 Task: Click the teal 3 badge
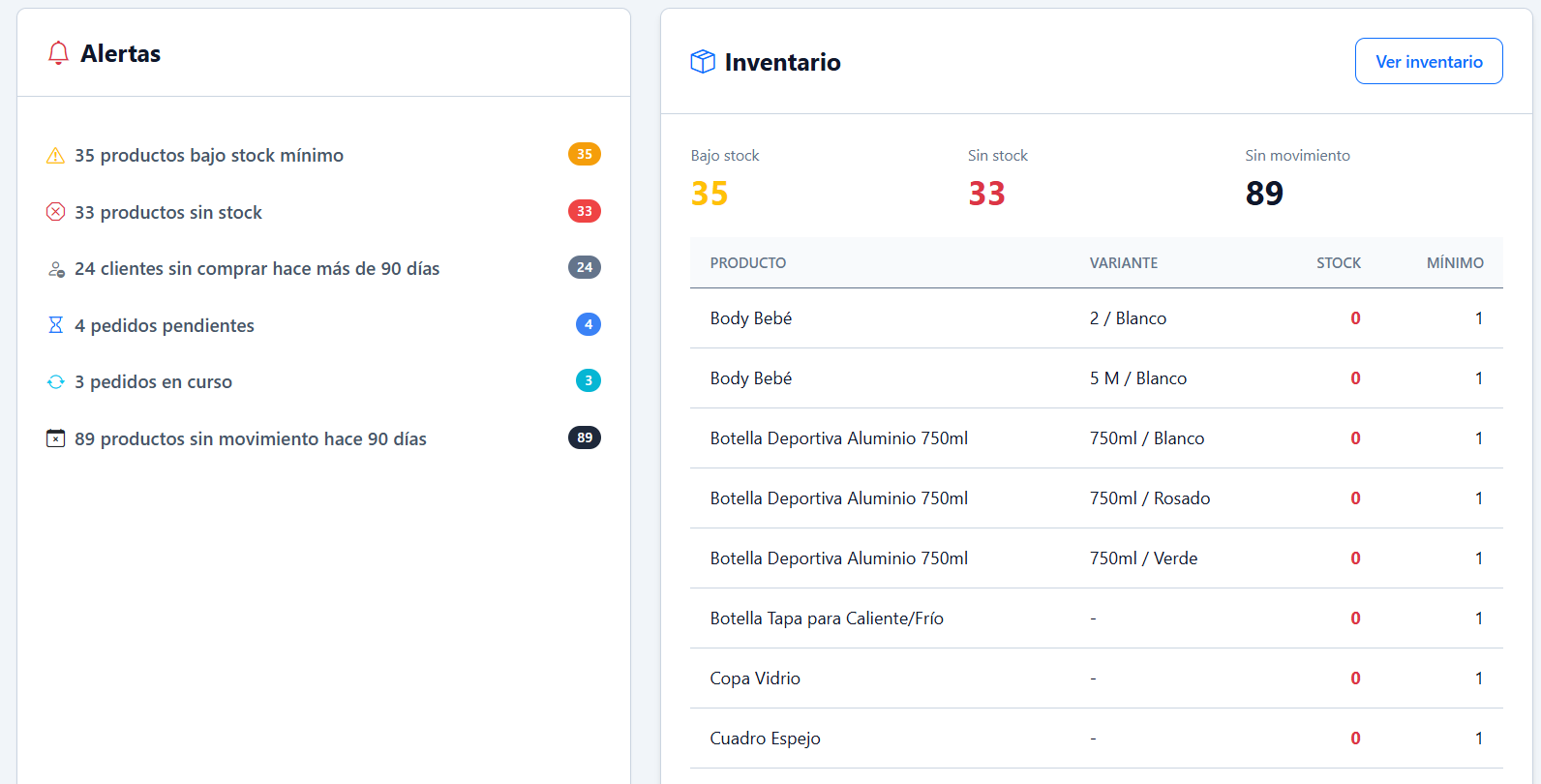589,380
